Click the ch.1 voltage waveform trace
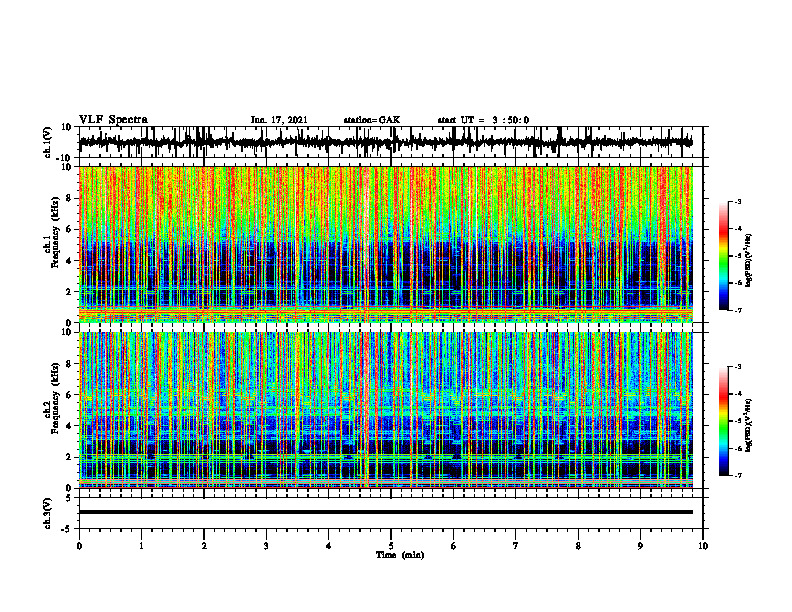This screenshot has width=792, height=612. point(385,142)
